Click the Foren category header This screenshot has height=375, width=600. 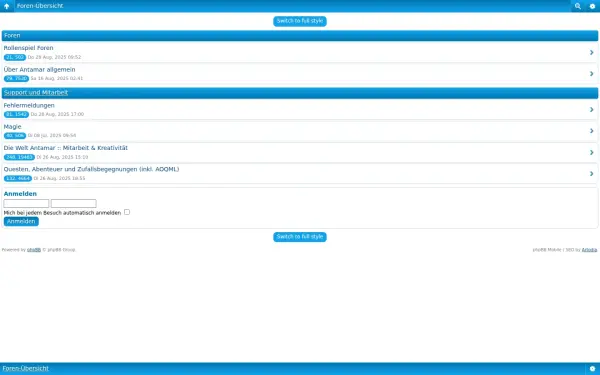pos(12,35)
